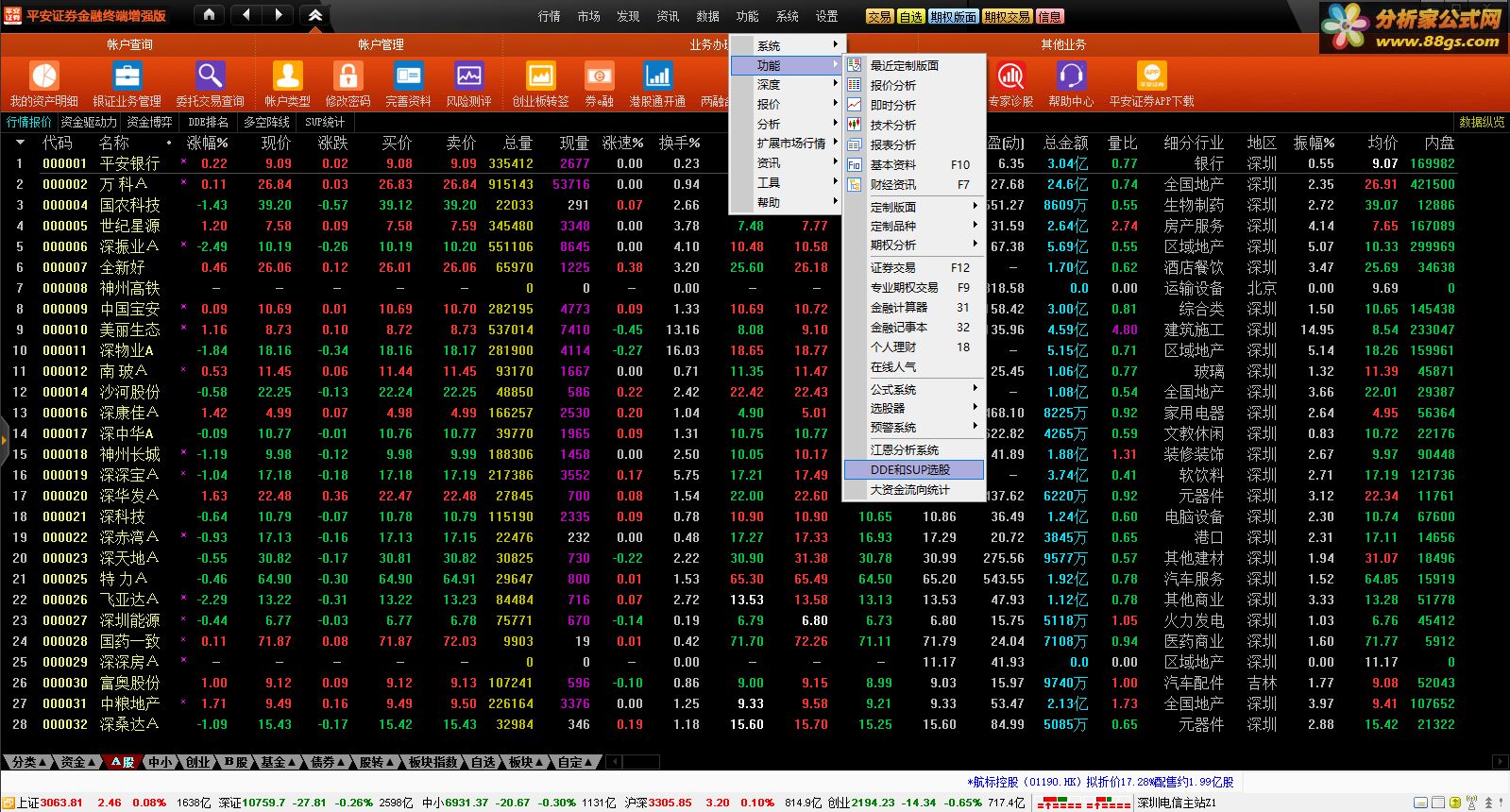Select 金融计算器 menu entry
This screenshot has width=1510, height=812.
coord(914,307)
